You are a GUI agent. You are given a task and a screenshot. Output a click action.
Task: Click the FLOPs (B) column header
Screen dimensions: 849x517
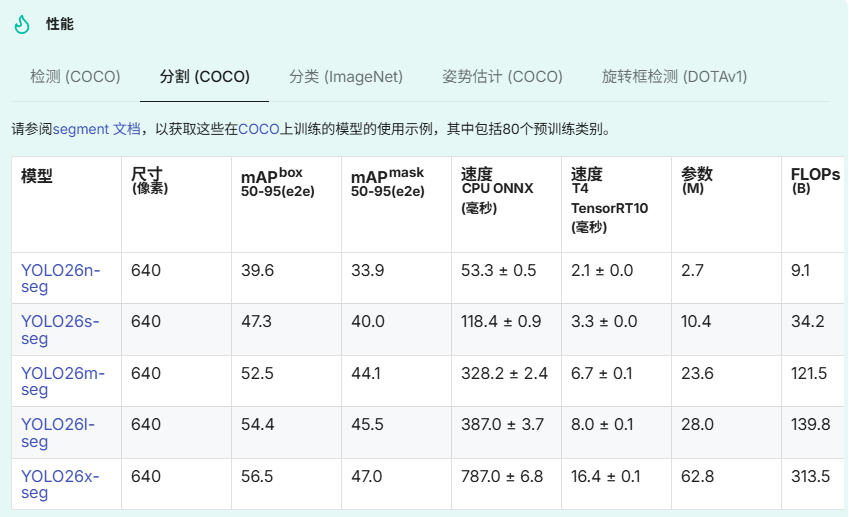[x=814, y=180]
